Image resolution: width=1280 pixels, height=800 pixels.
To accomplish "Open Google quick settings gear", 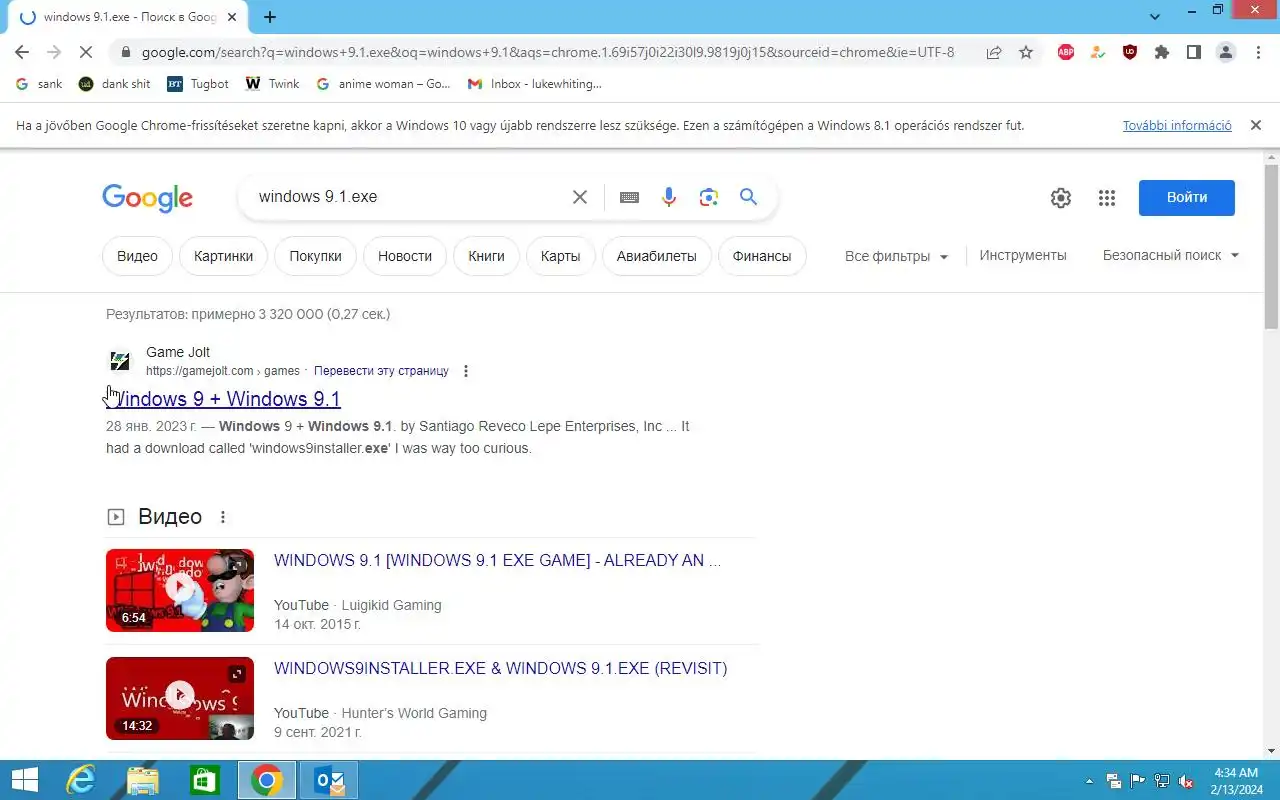I will coord(1061,198).
